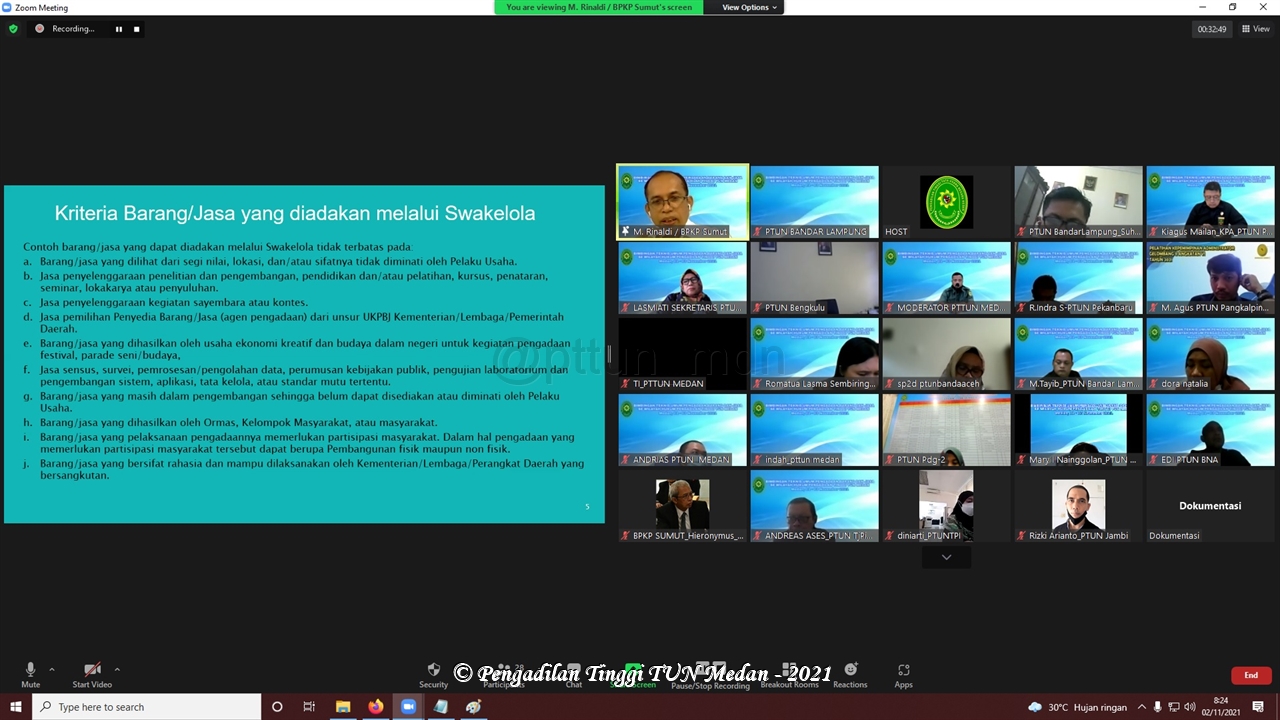1280x720 pixels.
Task: Start video with the camera button
Action: point(92,671)
